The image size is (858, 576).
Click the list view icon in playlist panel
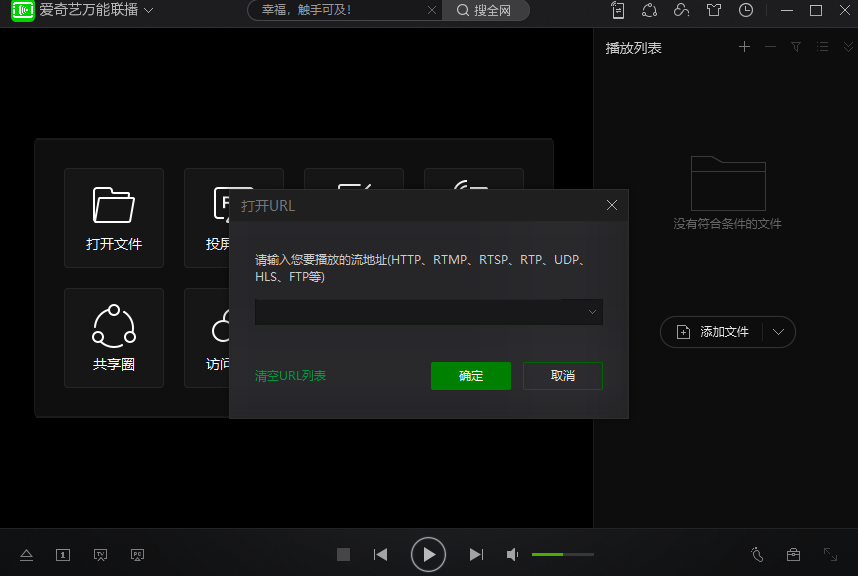click(x=823, y=47)
